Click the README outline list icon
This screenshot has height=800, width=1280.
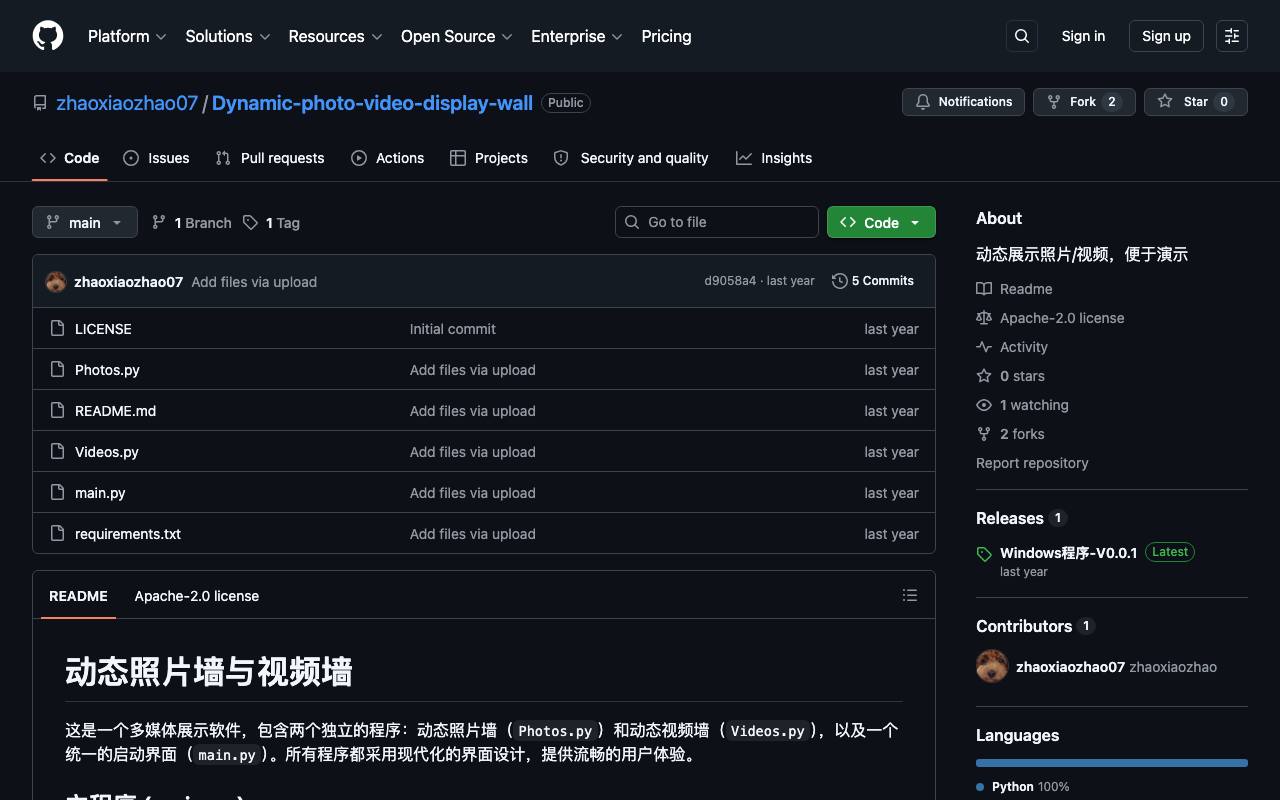point(910,595)
